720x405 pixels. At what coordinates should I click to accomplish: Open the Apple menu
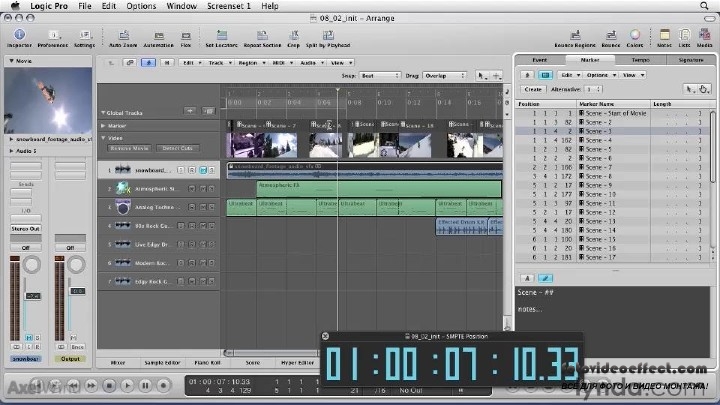pyautogui.click(x=15, y=6)
